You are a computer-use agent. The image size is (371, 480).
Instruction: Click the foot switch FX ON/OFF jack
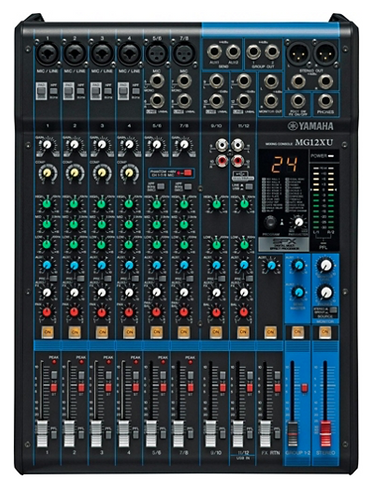click(298, 101)
